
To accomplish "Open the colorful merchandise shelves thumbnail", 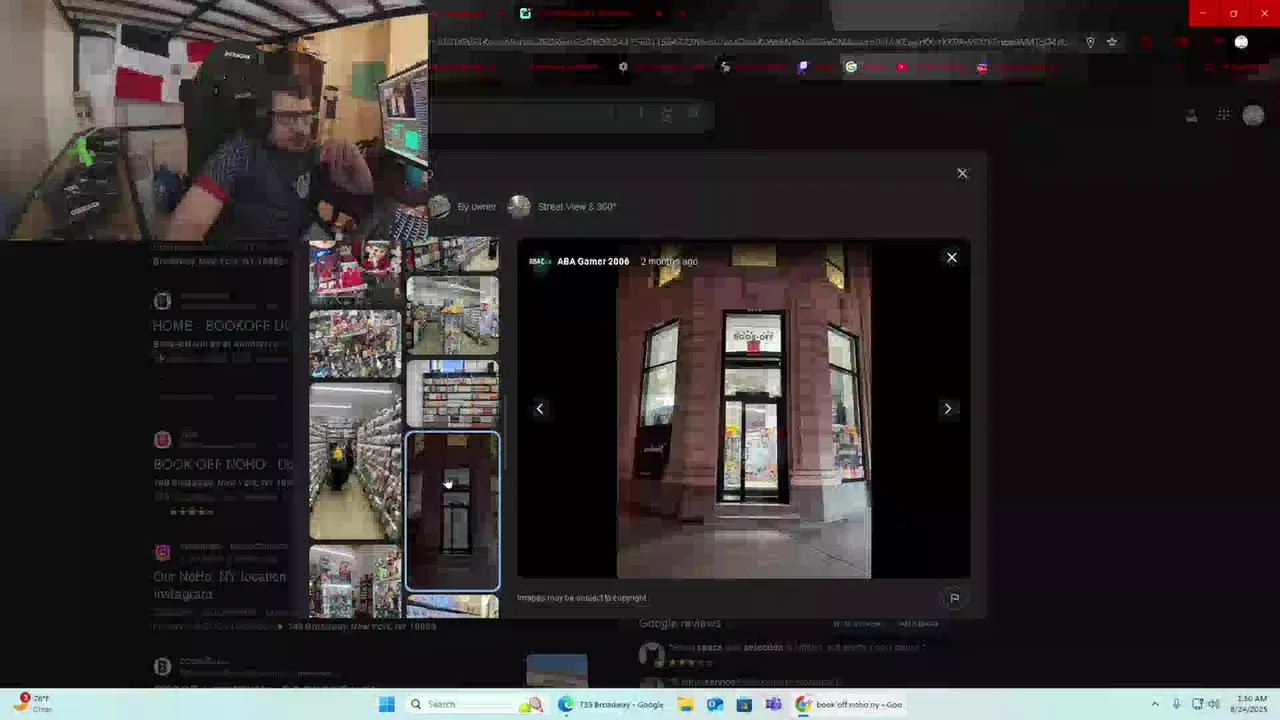I will coord(355,582).
